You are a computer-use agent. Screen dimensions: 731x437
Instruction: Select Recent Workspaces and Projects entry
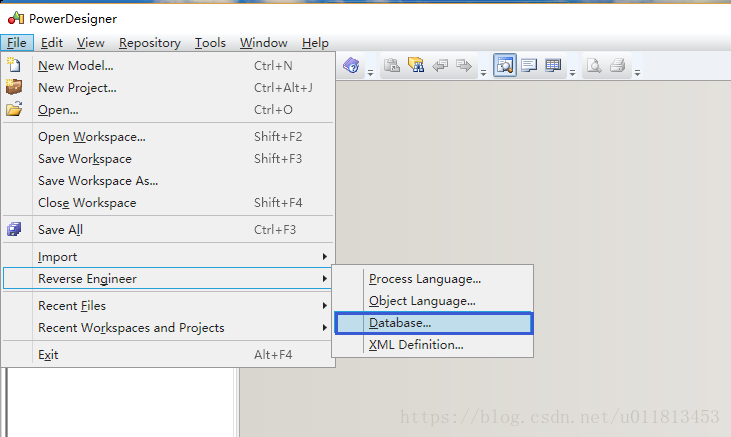[168, 327]
